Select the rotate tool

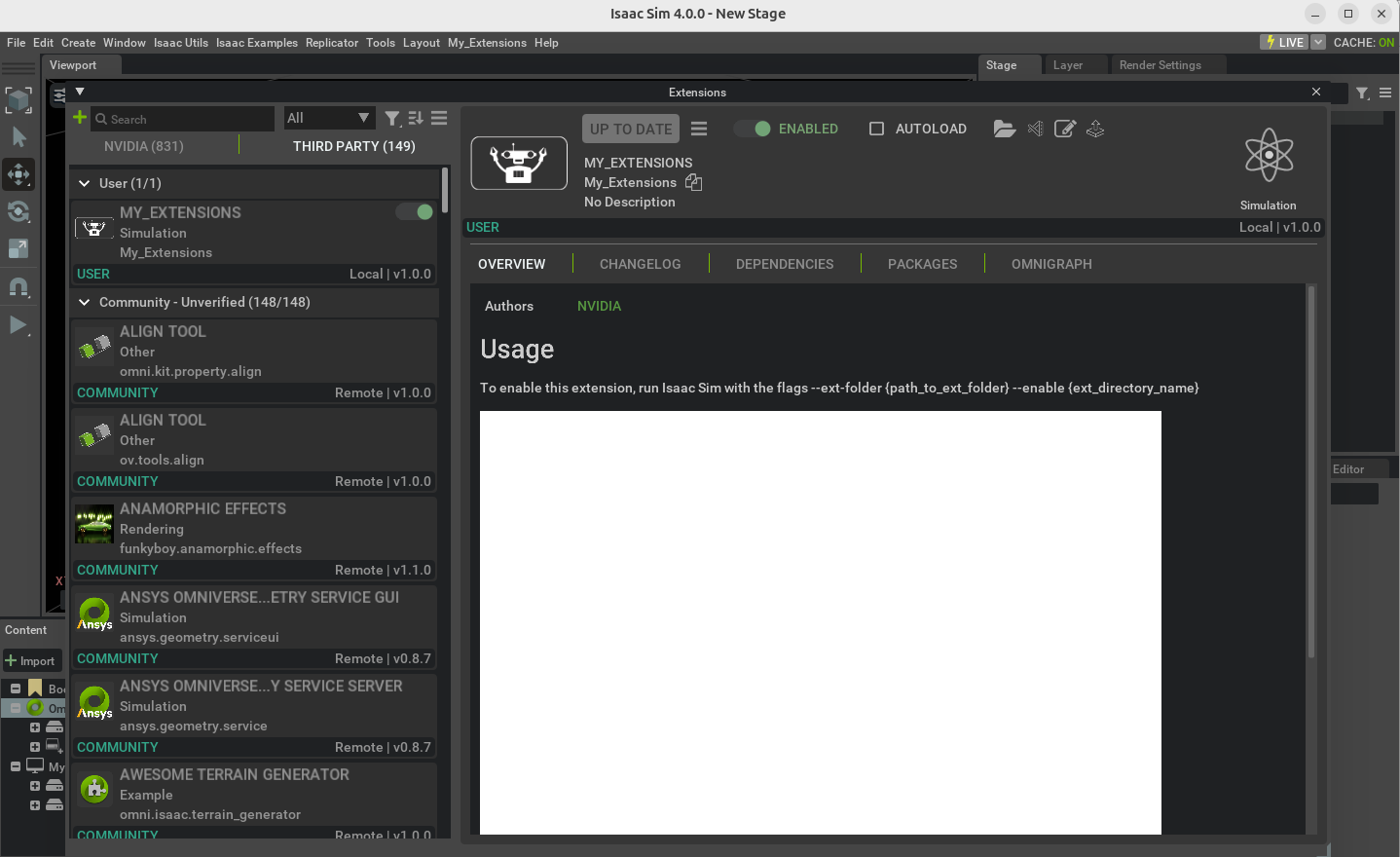pos(18,211)
